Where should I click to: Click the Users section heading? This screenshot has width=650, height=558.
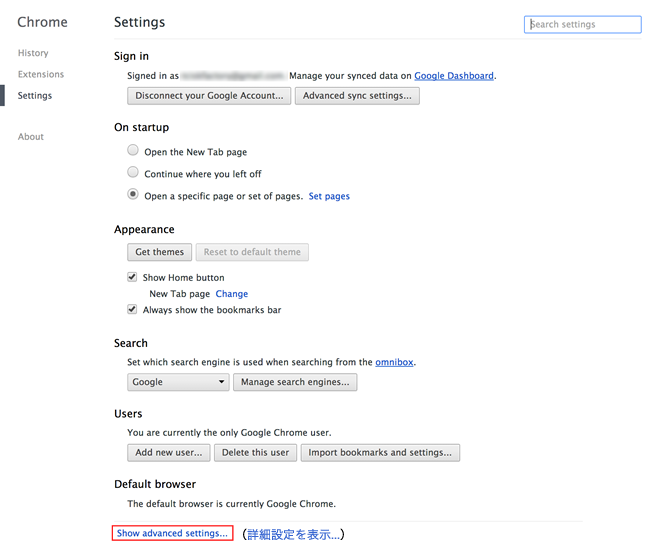click(x=128, y=414)
